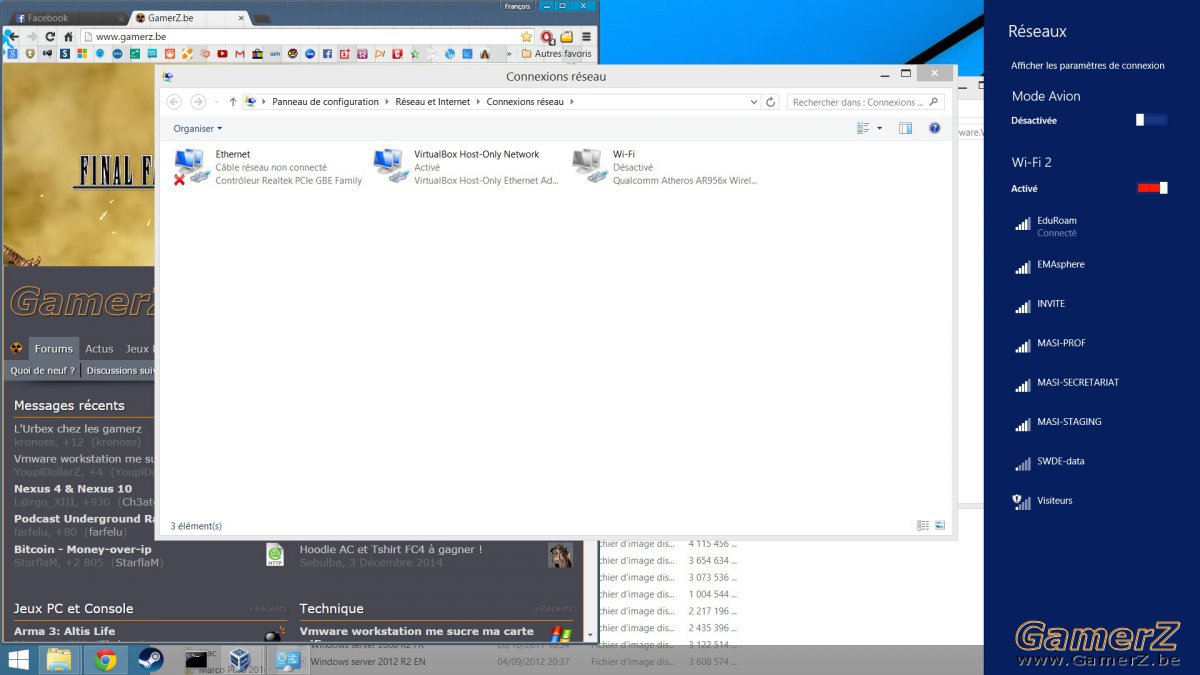
Task: Open the Hoodie AC et Tshirt FC4 article
Action: (x=391, y=549)
